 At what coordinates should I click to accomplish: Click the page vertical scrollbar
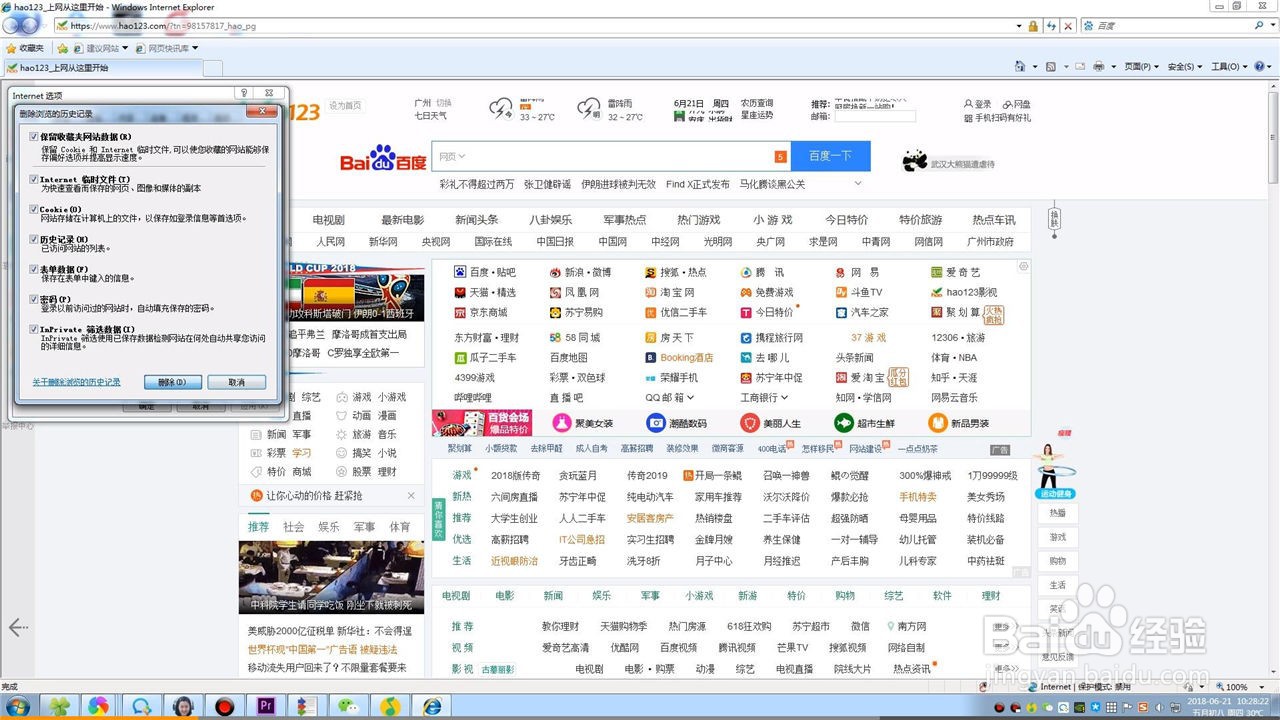click(x=1273, y=380)
